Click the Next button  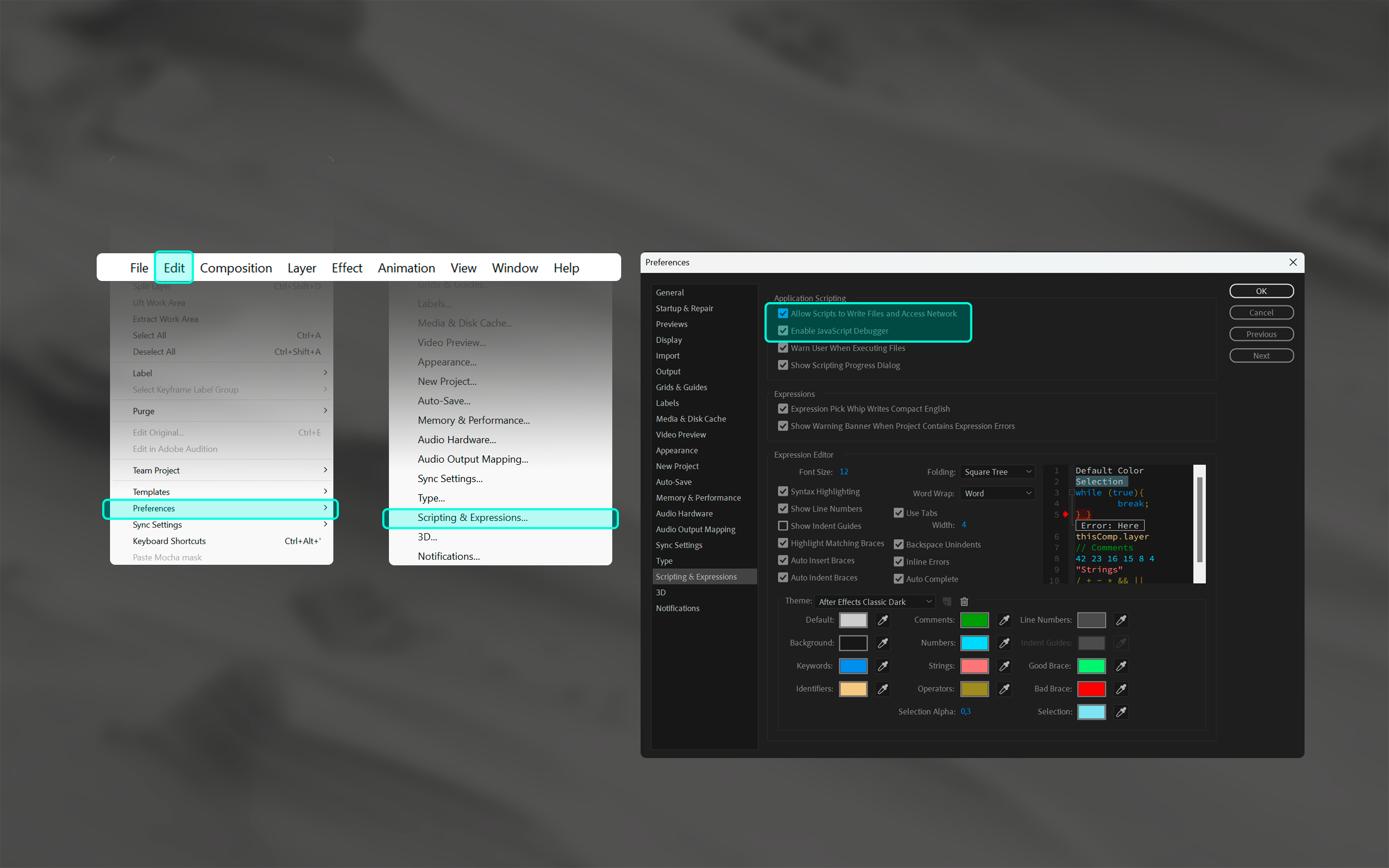[x=1261, y=356]
